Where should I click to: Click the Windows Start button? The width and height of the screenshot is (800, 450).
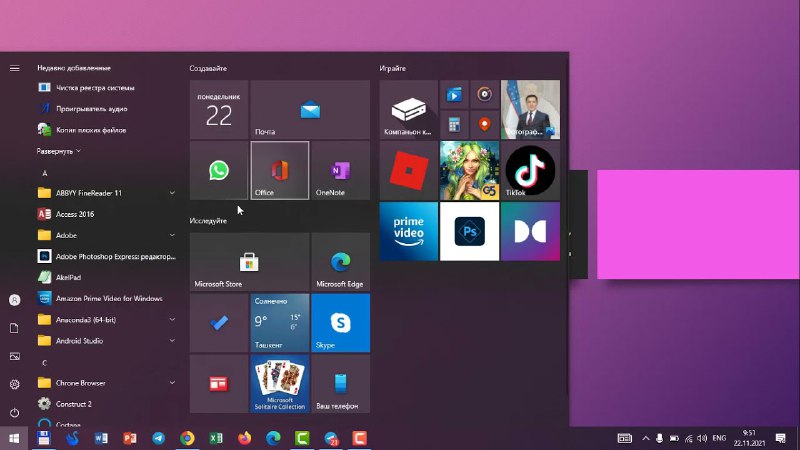[14, 438]
